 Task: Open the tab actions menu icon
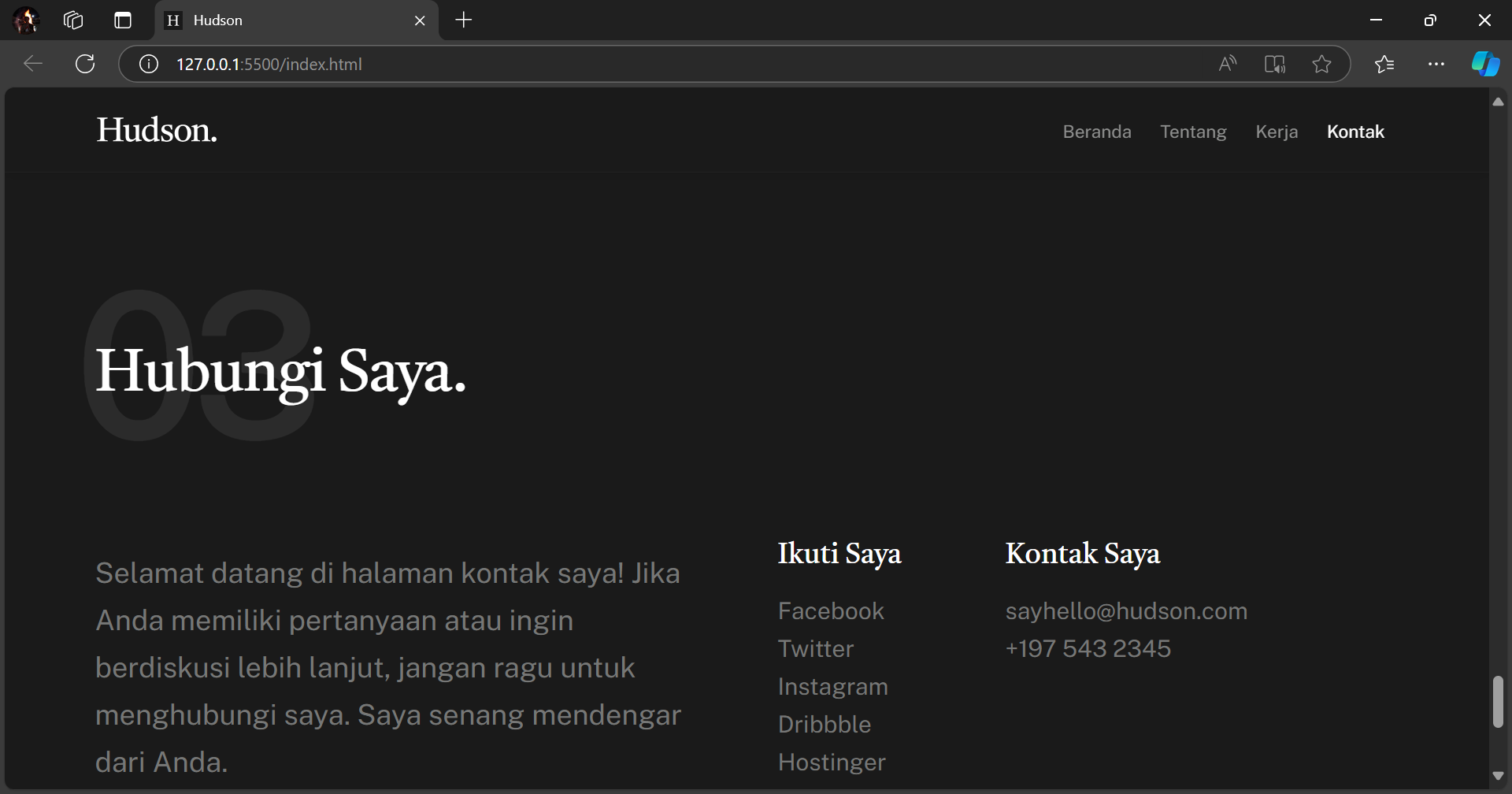(x=123, y=20)
